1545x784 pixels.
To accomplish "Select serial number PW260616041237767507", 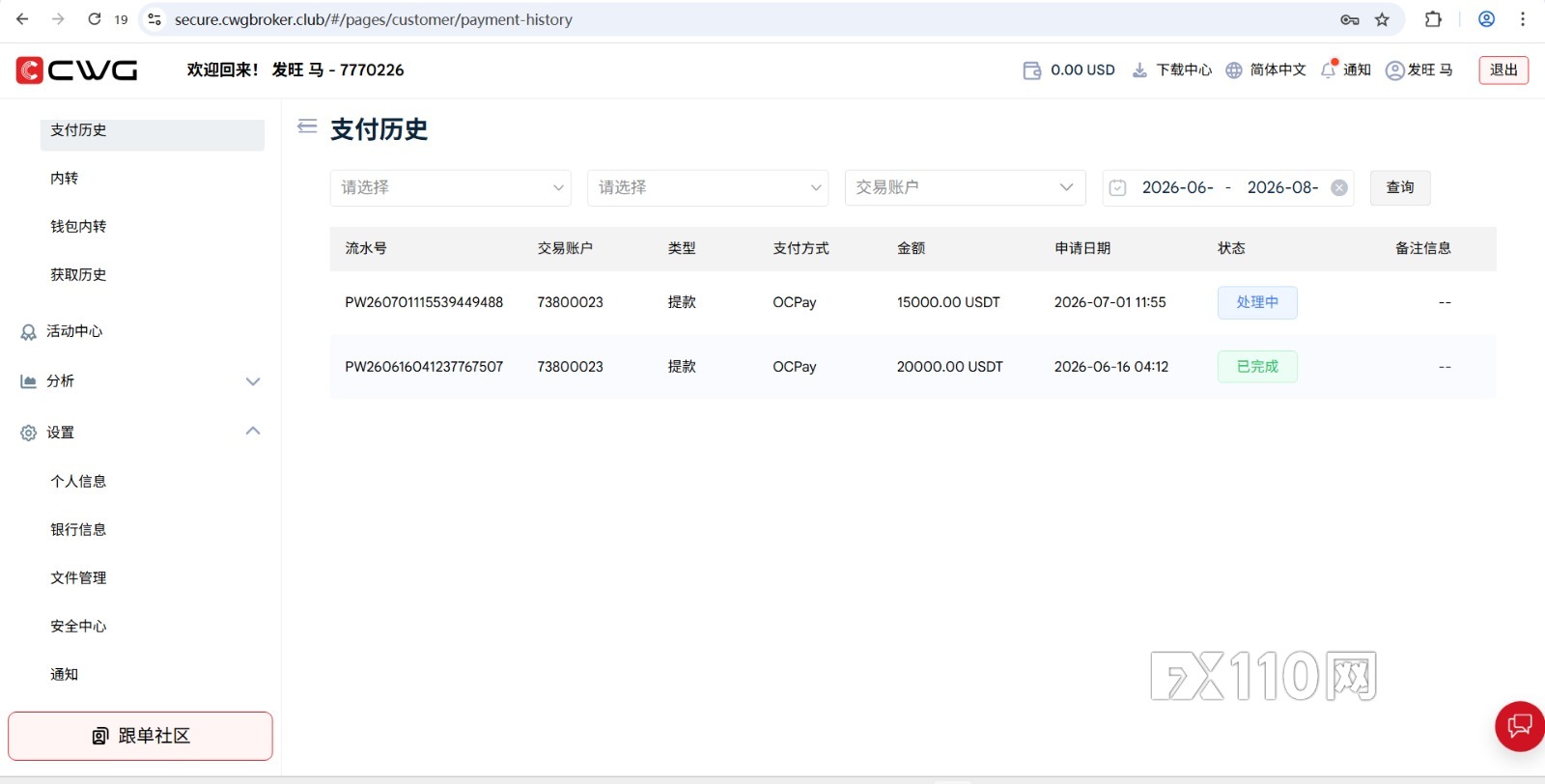I will pos(424,367).
